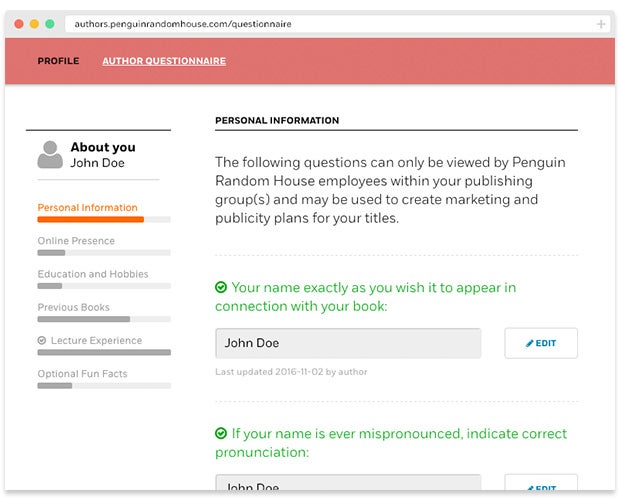The width and height of the screenshot is (620, 500).
Task: Click the new tab plus icon
Action: (601, 24)
